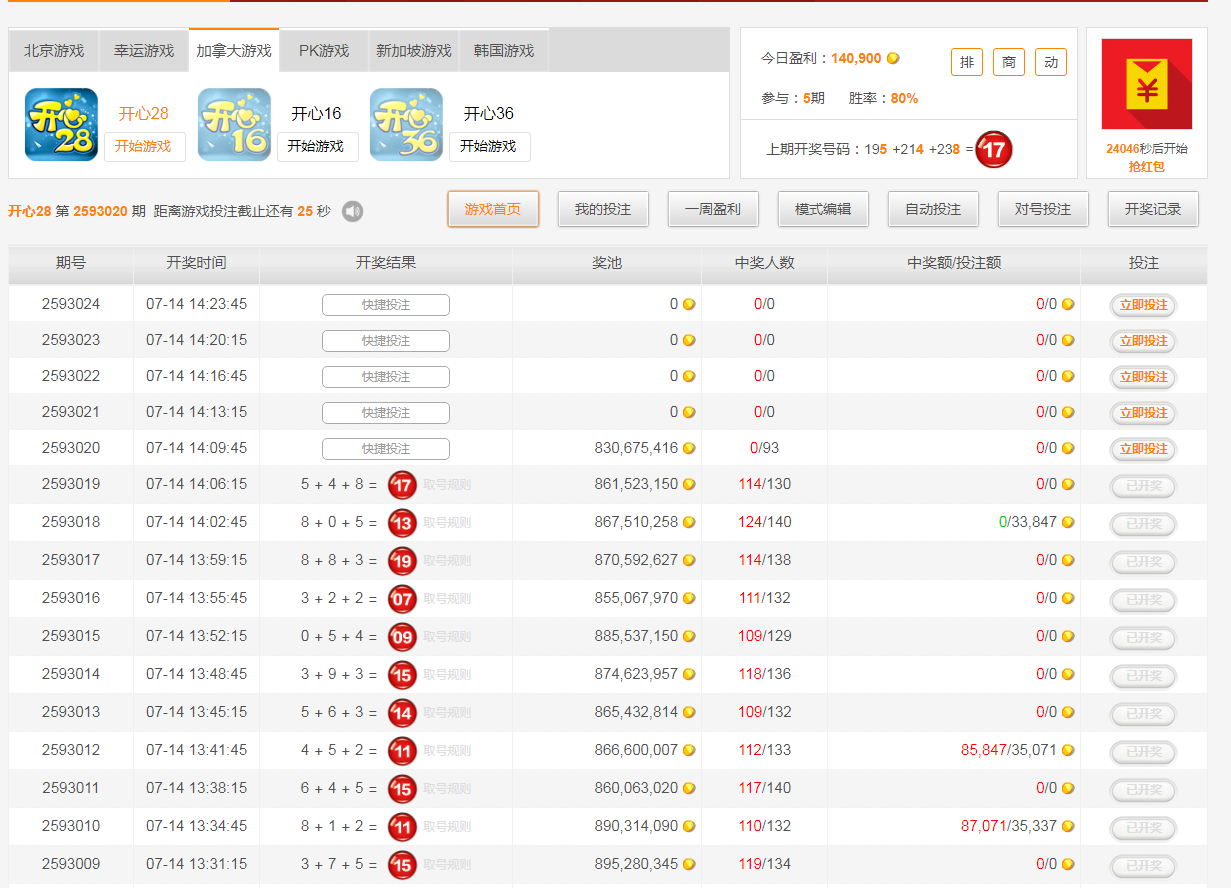Screen dimensions: 1231x888
Task: Mute the countdown sound speaker icon
Action: (x=352, y=211)
